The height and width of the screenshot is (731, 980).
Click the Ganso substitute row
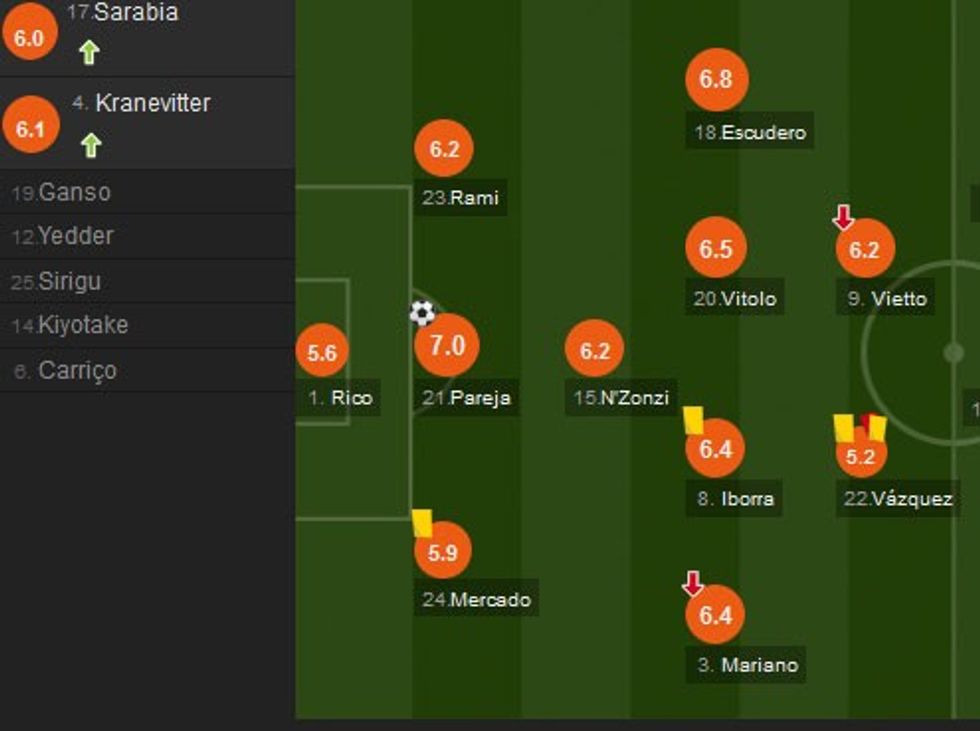pos(147,192)
